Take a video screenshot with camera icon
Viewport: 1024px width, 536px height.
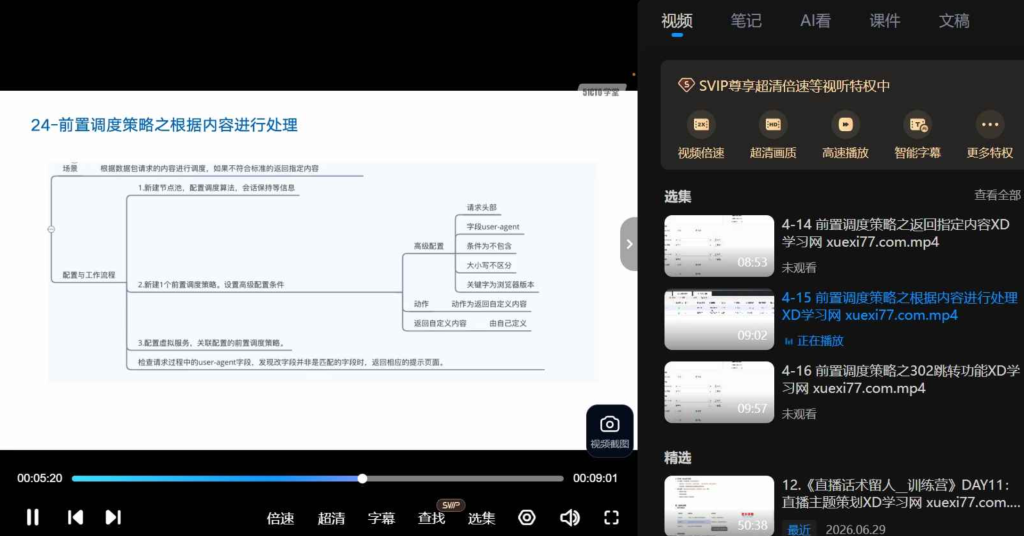pos(609,430)
